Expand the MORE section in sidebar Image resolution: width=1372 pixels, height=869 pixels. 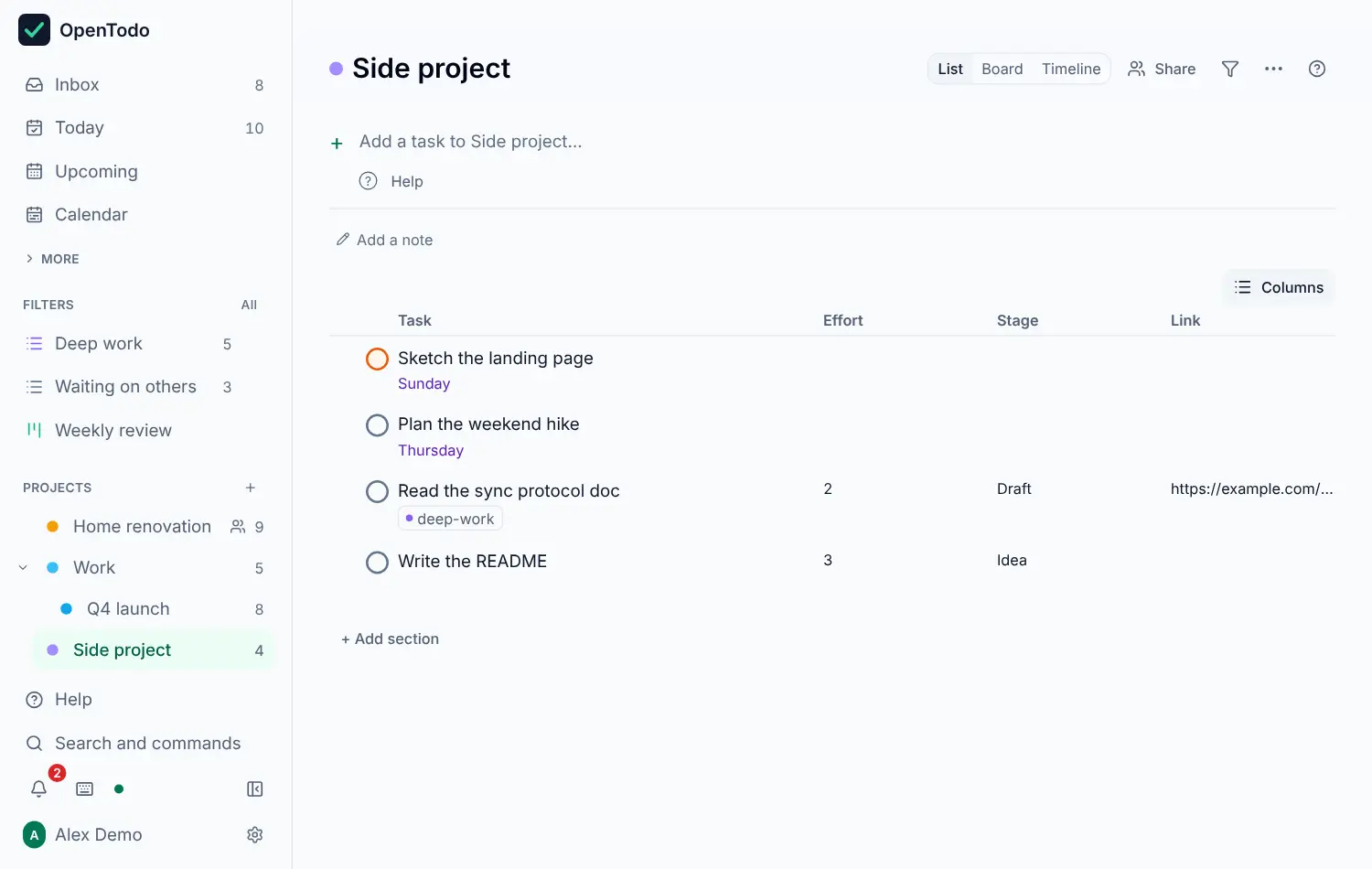(52, 259)
